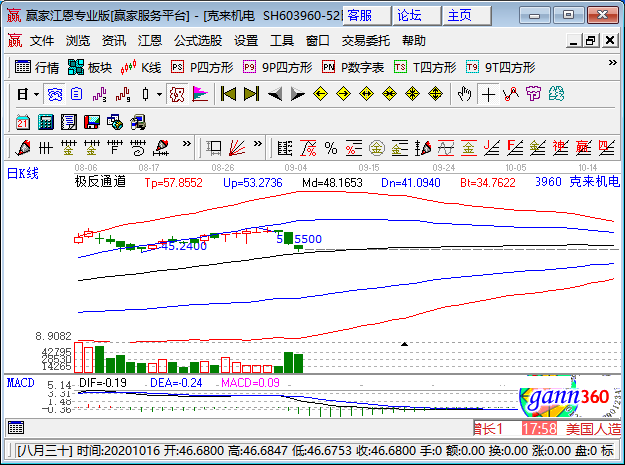This screenshot has width=625, height=465.
Task: Toggle the red 权 adjustment icon
Action: 177,94
